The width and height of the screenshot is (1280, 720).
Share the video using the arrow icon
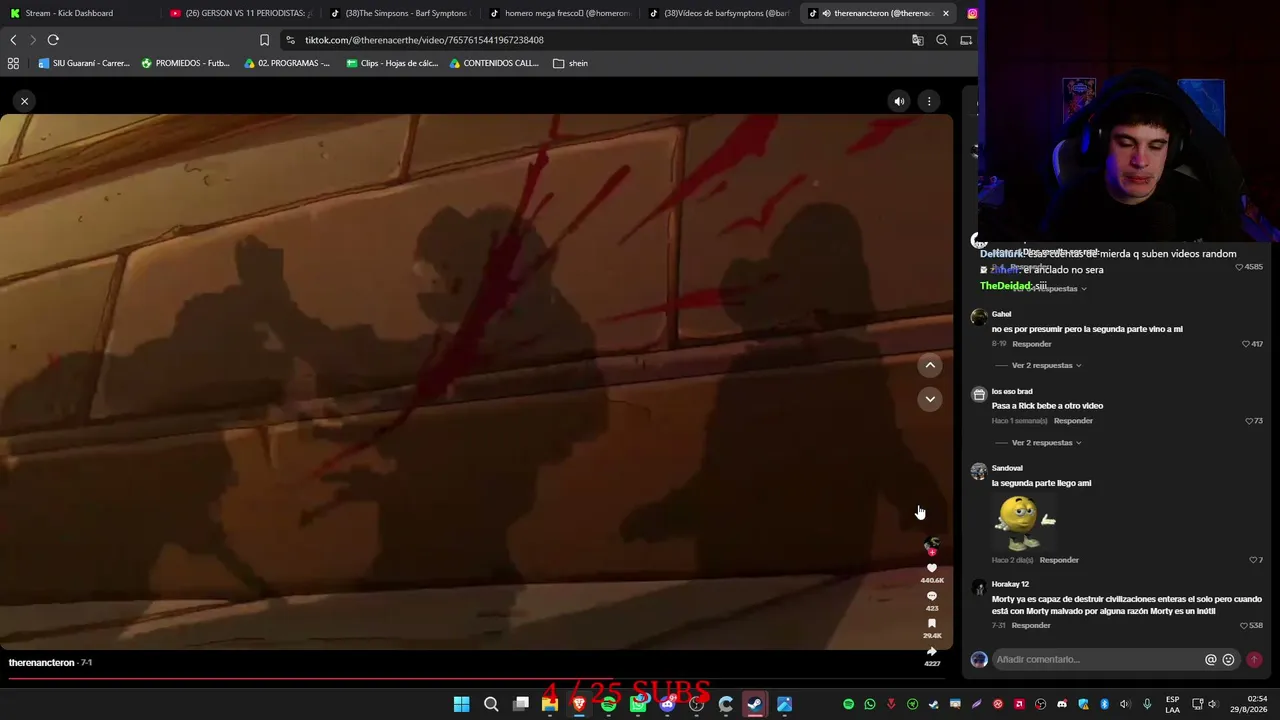[932, 651]
